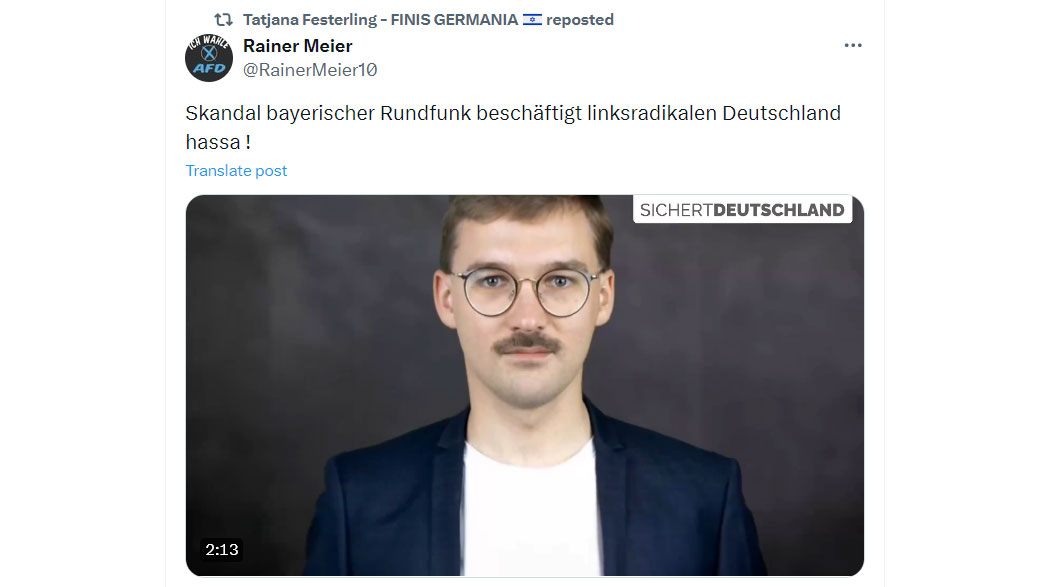The height and width of the screenshot is (587, 1050).
Task: Open Rainer Meier's AFD profile avatar
Action: click(x=209, y=58)
